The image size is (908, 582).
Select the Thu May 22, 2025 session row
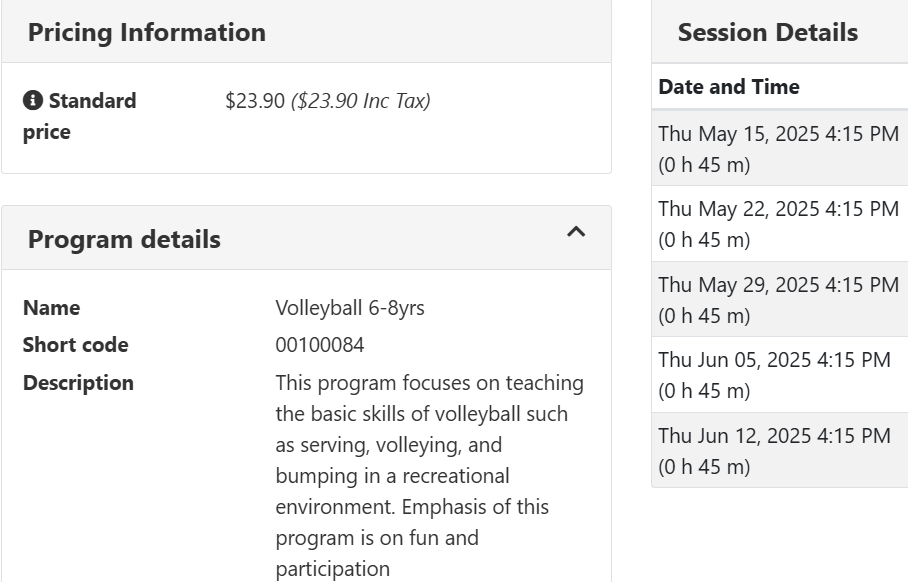pos(778,224)
